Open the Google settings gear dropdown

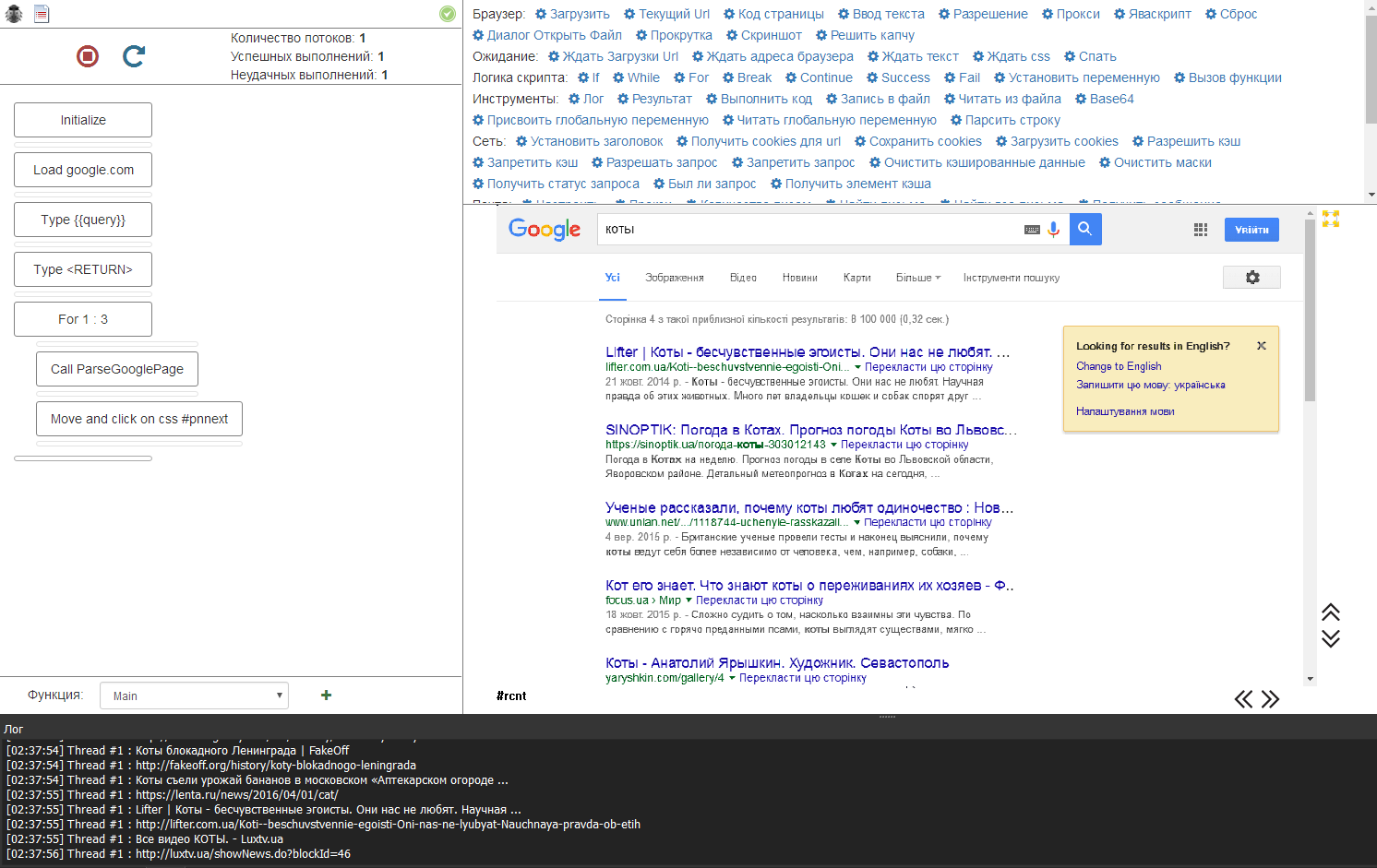coord(1251,278)
